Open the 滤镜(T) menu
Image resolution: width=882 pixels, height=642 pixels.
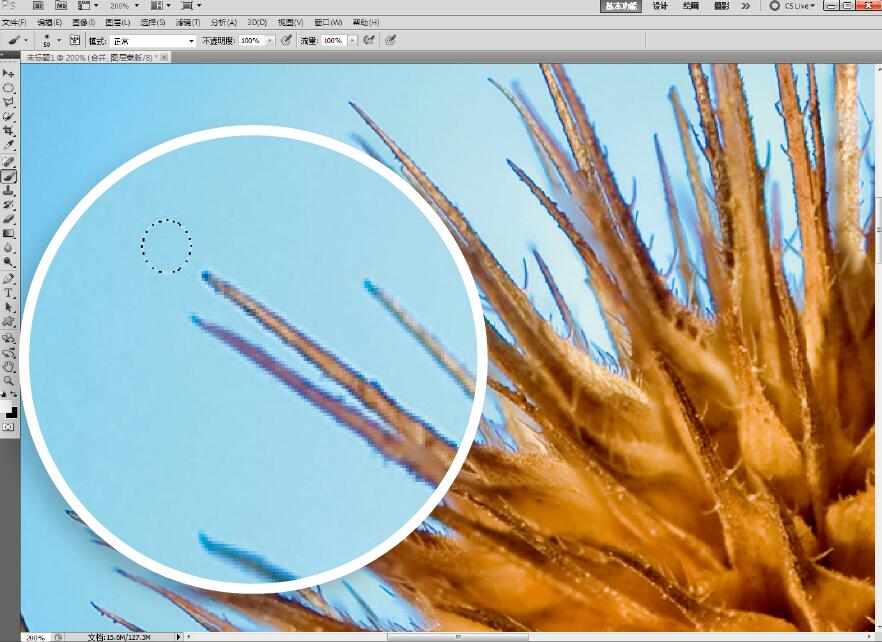tap(188, 23)
